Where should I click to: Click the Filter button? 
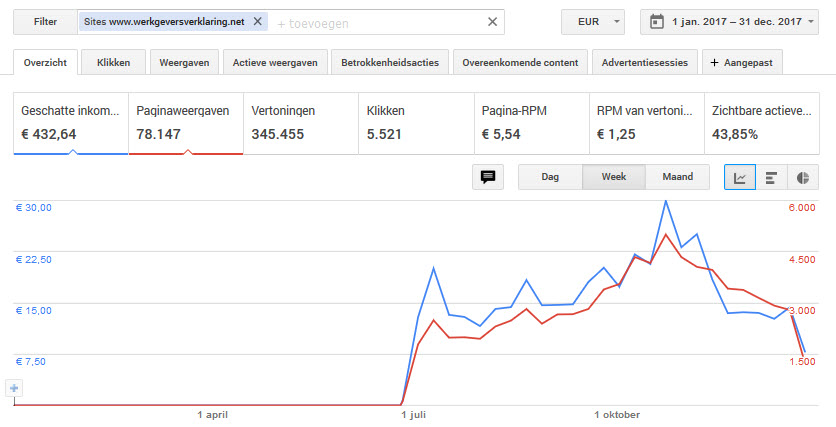coord(45,22)
